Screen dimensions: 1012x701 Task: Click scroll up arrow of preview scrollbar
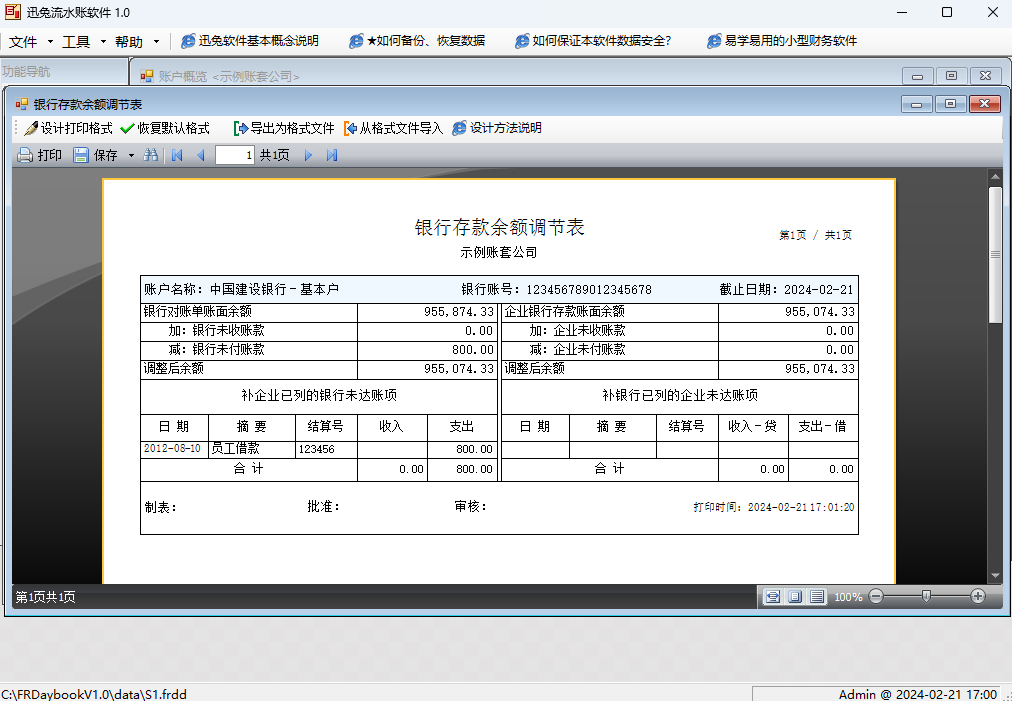point(995,176)
